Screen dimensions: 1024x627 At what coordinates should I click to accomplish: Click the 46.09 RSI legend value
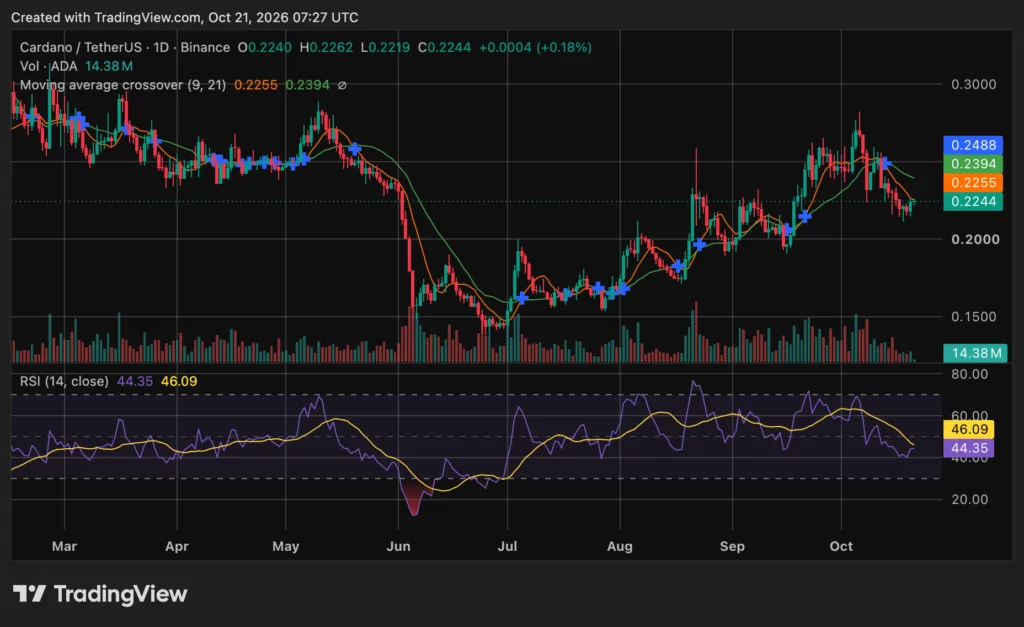tap(179, 381)
